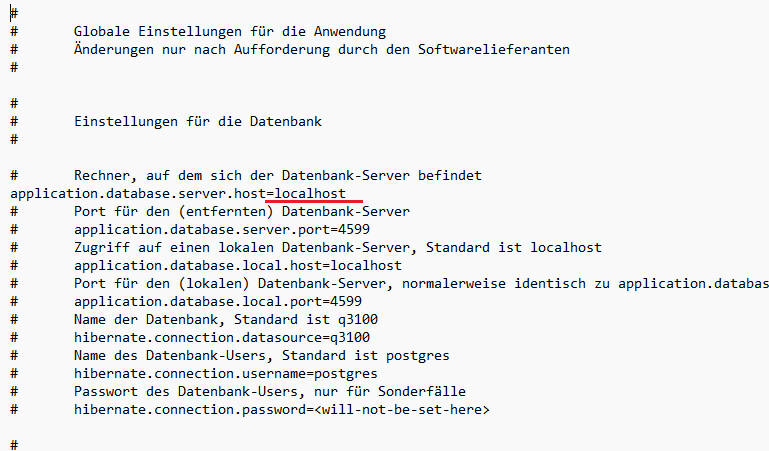Click the word 'Rechner' in the comment
Image resolution: width=769 pixels, height=451 pixels.
coord(102,175)
